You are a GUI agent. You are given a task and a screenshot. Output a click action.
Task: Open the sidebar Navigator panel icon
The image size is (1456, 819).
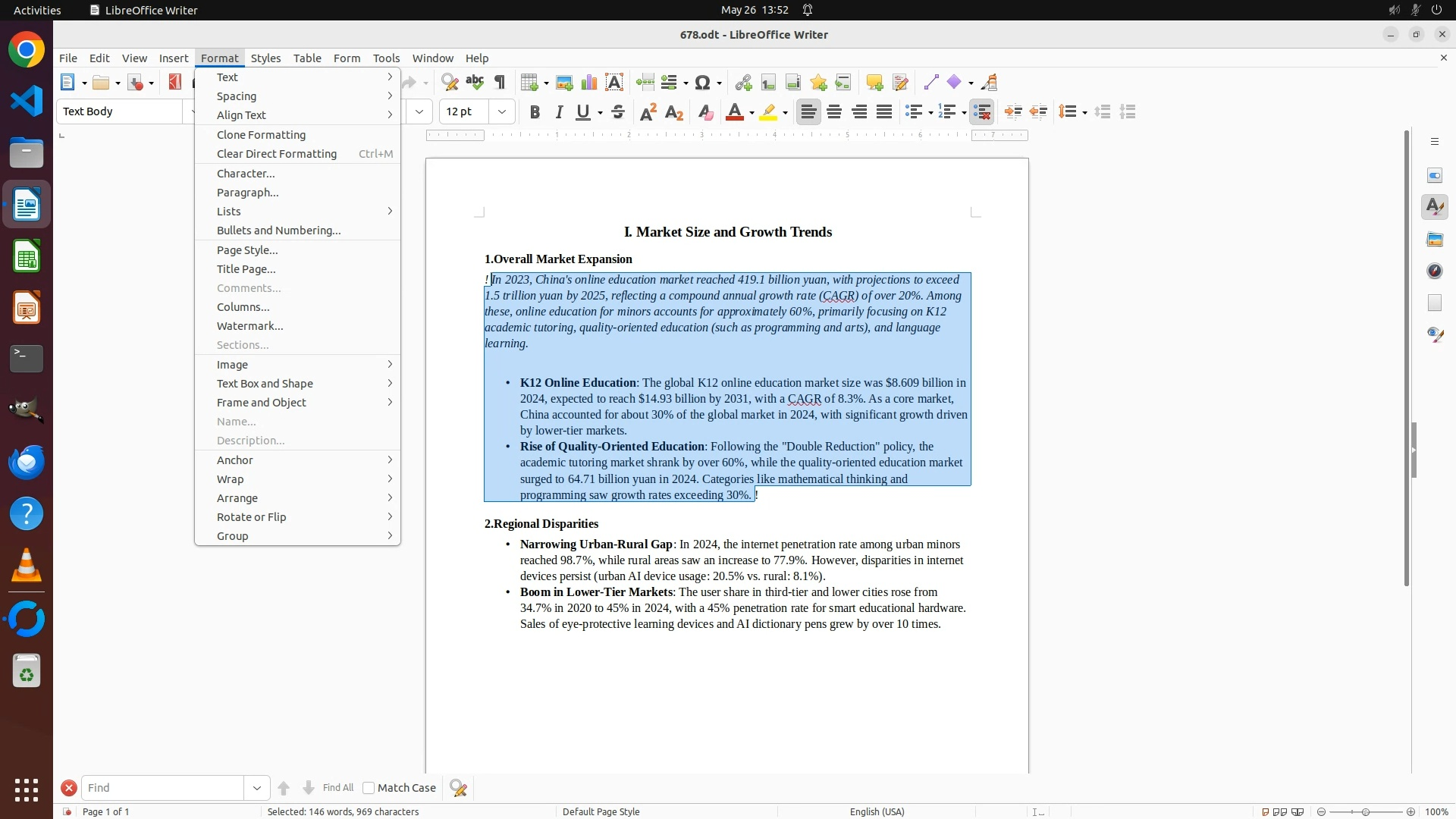1435,271
